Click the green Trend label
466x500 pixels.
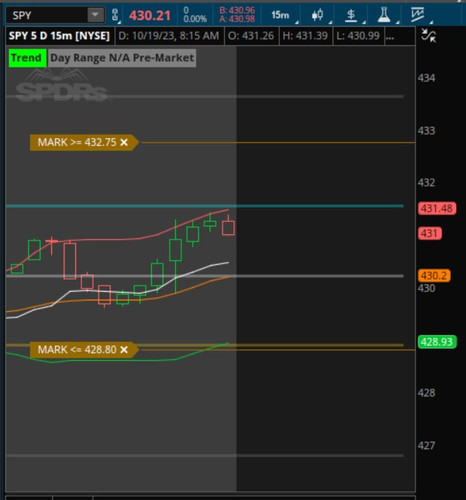point(27,58)
